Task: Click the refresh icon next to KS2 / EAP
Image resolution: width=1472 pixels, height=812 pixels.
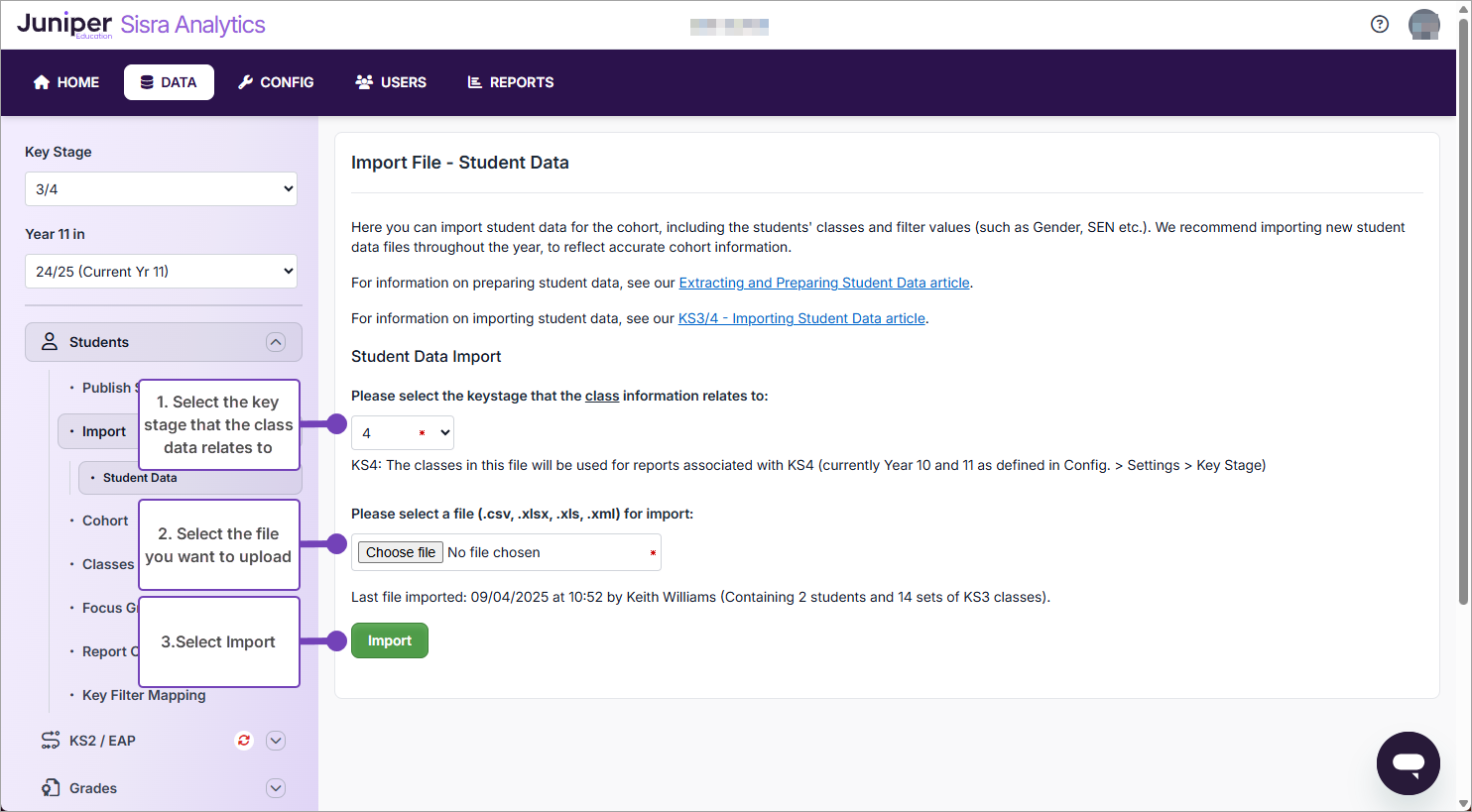Action: pyautogui.click(x=243, y=740)
